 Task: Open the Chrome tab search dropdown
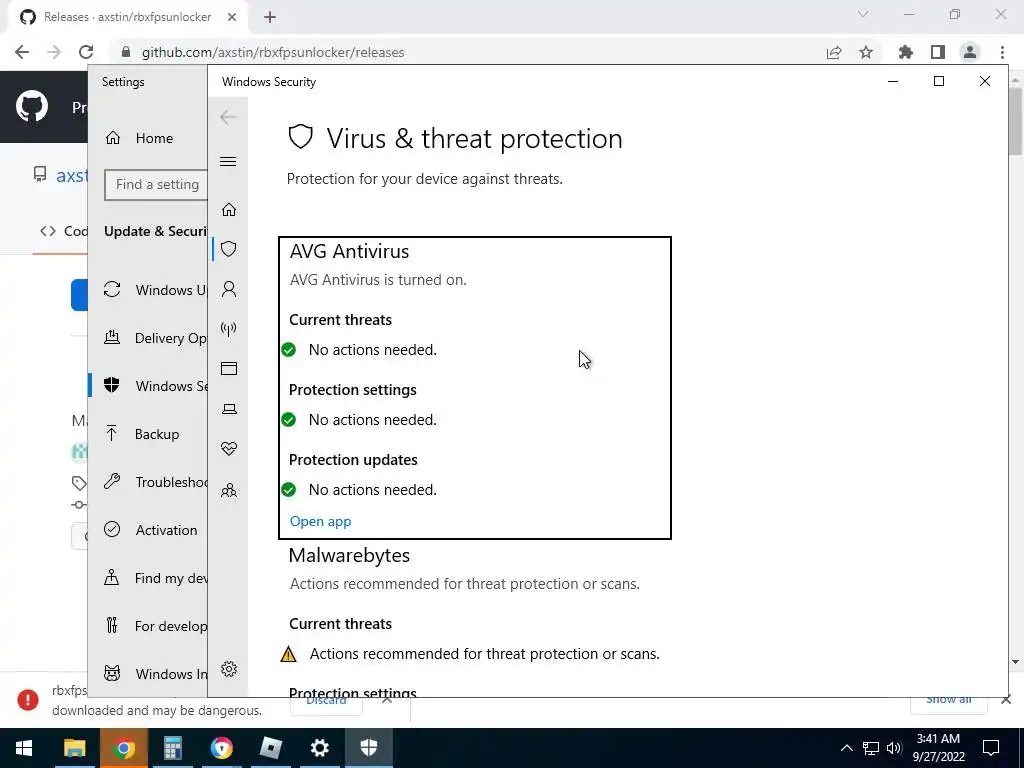point(863,14)
